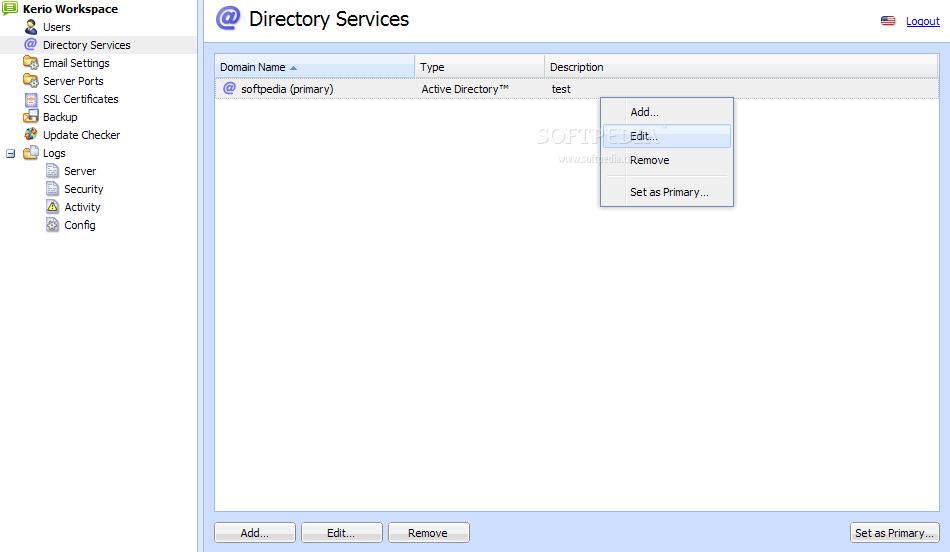Open Email Settings in the sidebar
950x552 pixels.
[76, 63]
